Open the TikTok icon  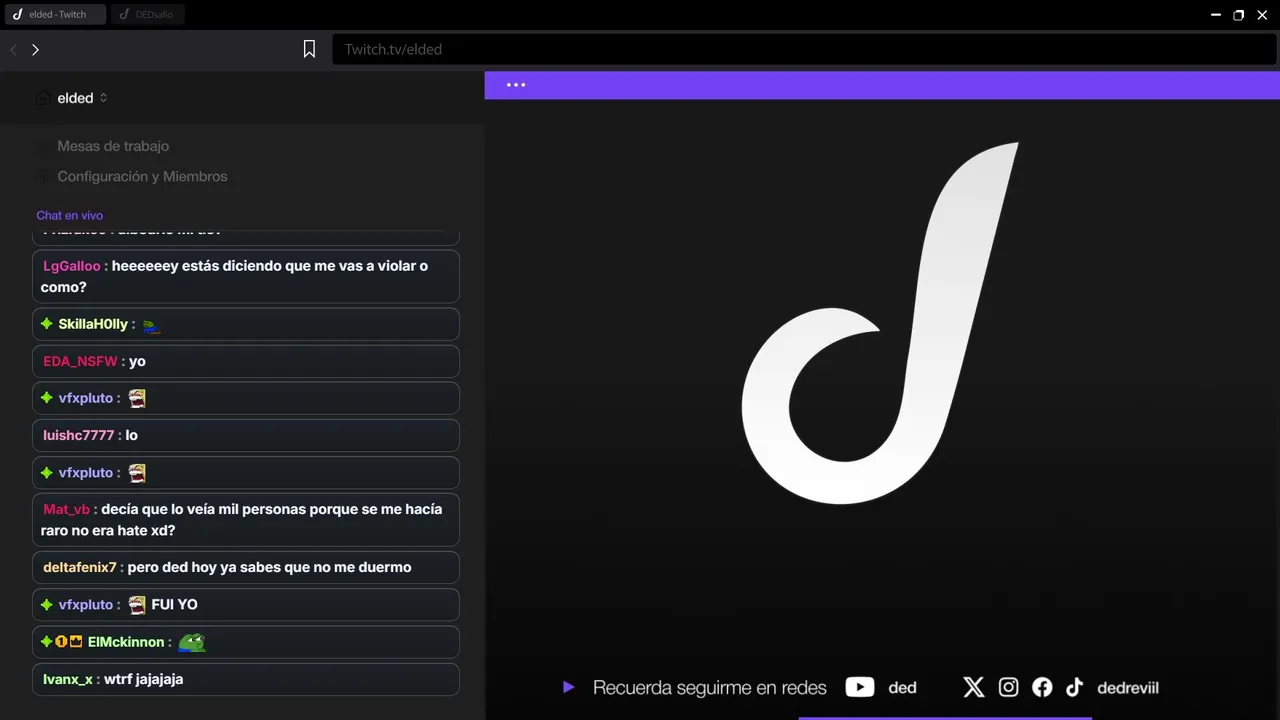tap(1074, 687)
